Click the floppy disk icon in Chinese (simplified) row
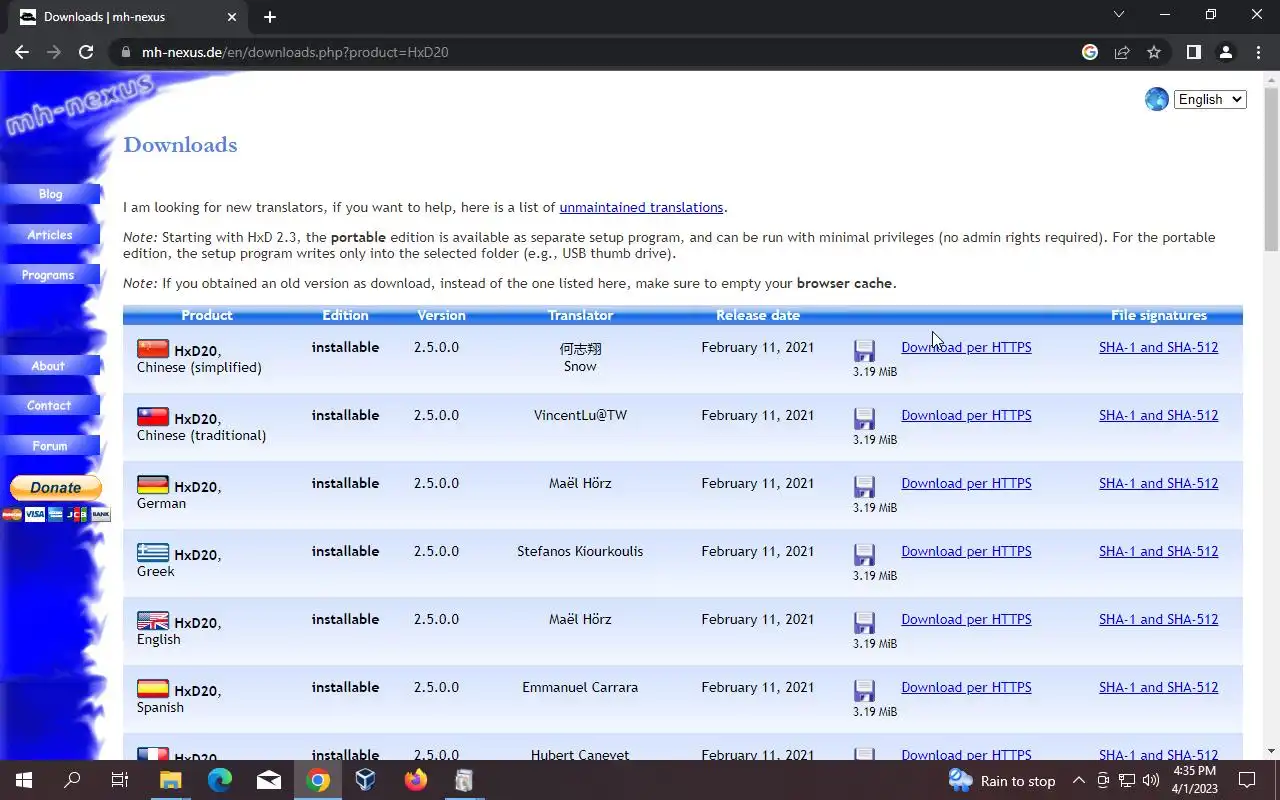Image resolution: width=1280 pixels, height=800 pixels. pyautogui.click(x=864, y=351)
